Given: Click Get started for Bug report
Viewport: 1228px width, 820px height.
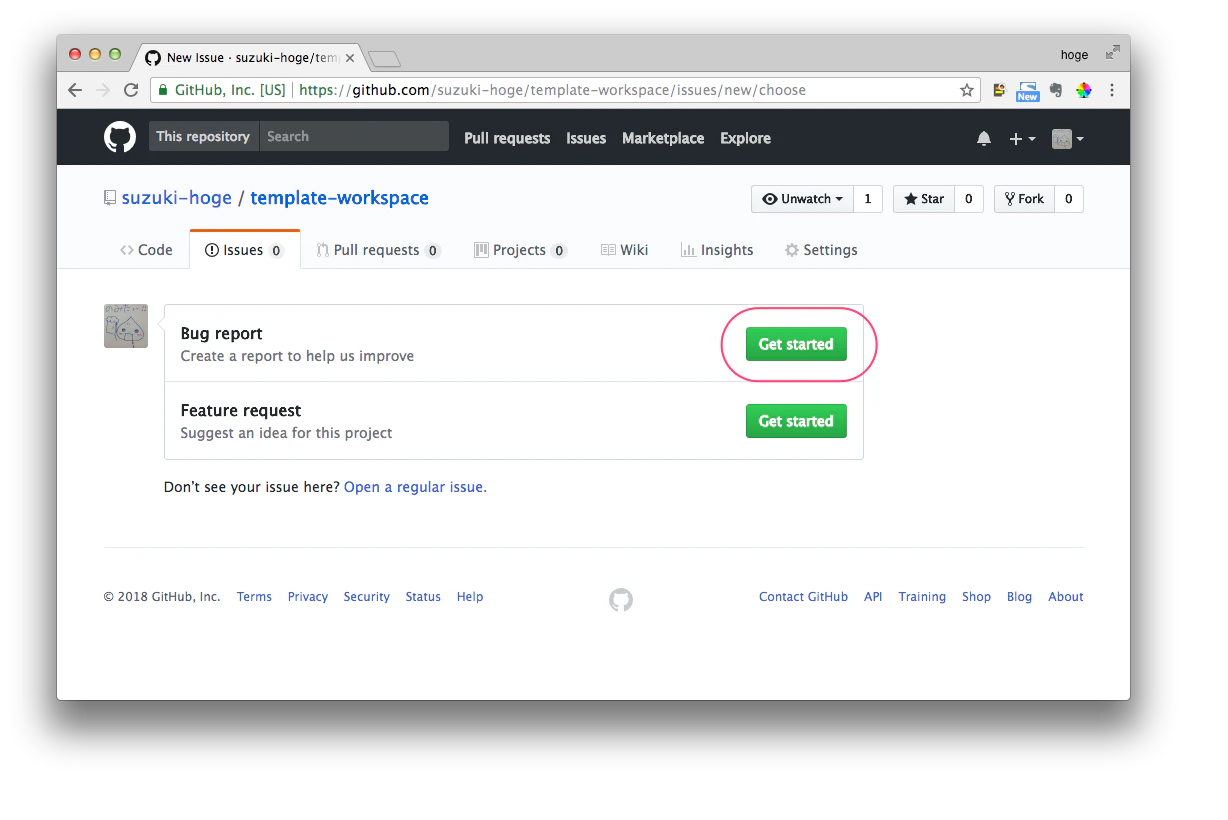Looking at the screenshot, I should pyautogui.click(x=796, y=344).
